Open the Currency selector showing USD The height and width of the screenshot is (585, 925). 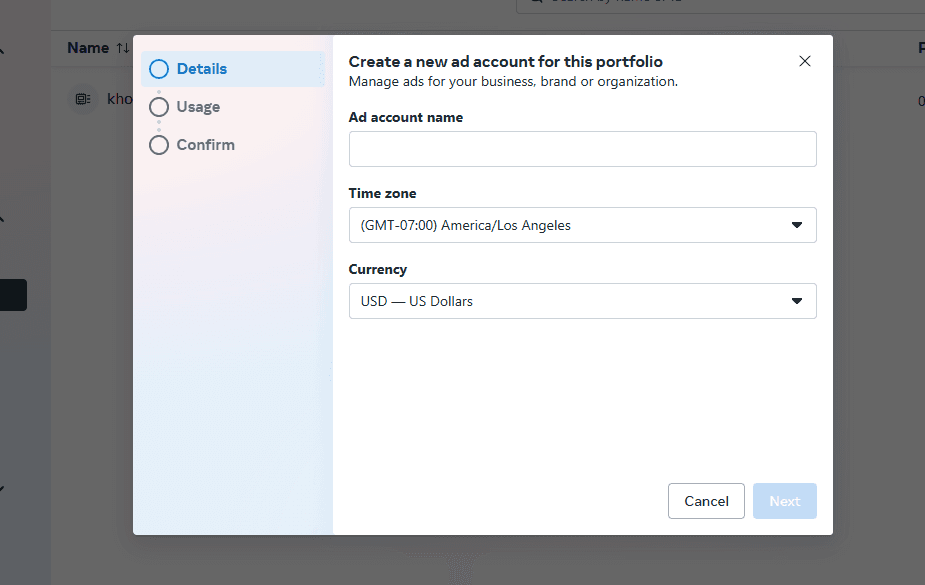(582, 301)
